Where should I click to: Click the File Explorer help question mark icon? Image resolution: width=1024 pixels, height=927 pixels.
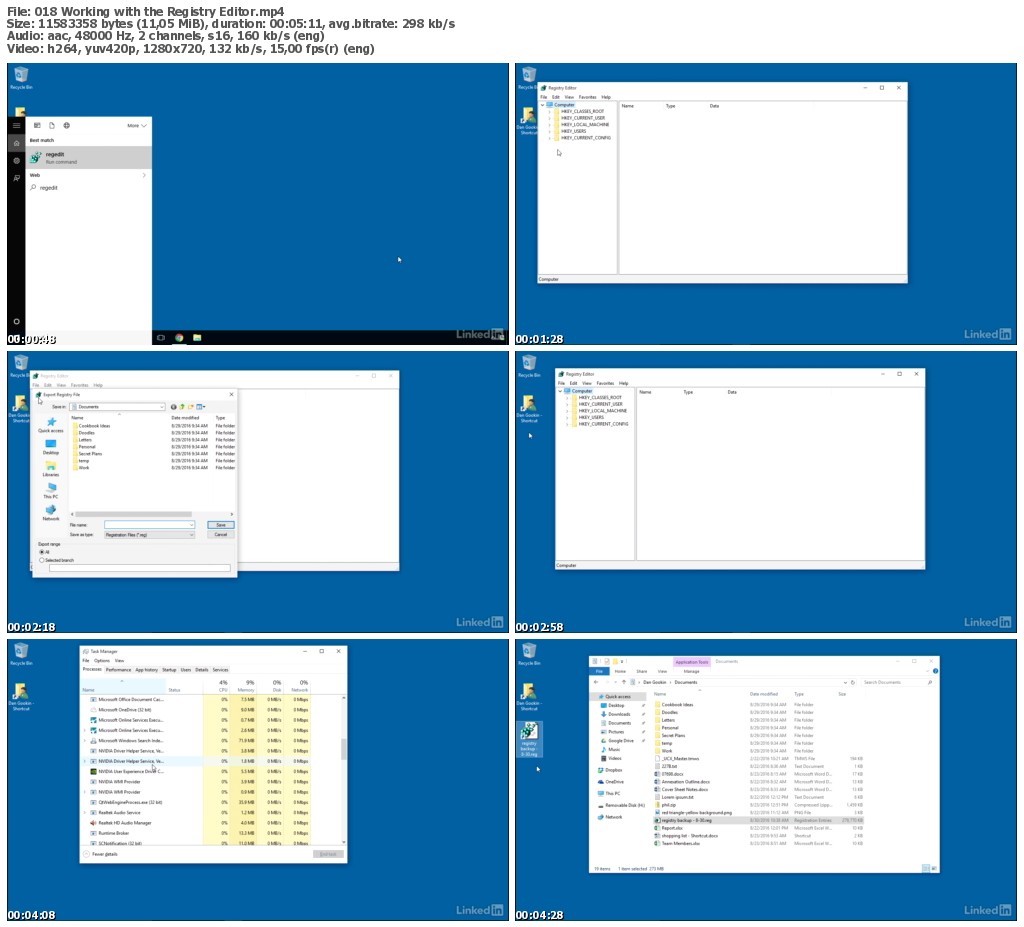click(x=935, y=671)
